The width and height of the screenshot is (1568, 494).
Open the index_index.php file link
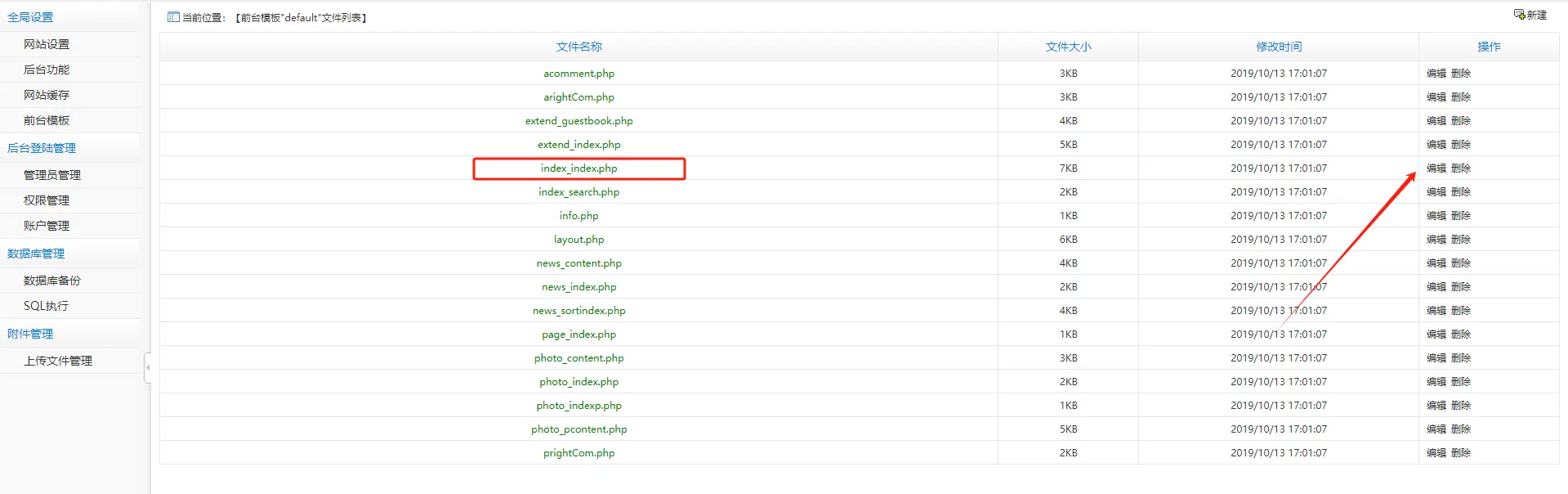tap(579, 168)
